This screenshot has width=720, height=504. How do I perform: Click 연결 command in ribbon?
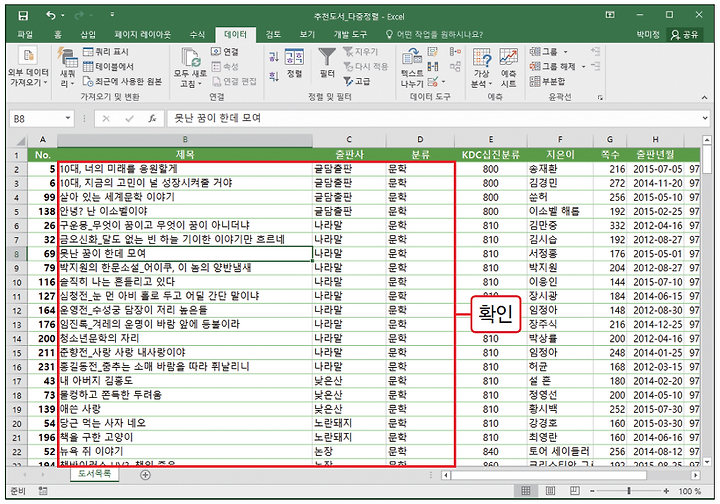[x=225, y=52]
